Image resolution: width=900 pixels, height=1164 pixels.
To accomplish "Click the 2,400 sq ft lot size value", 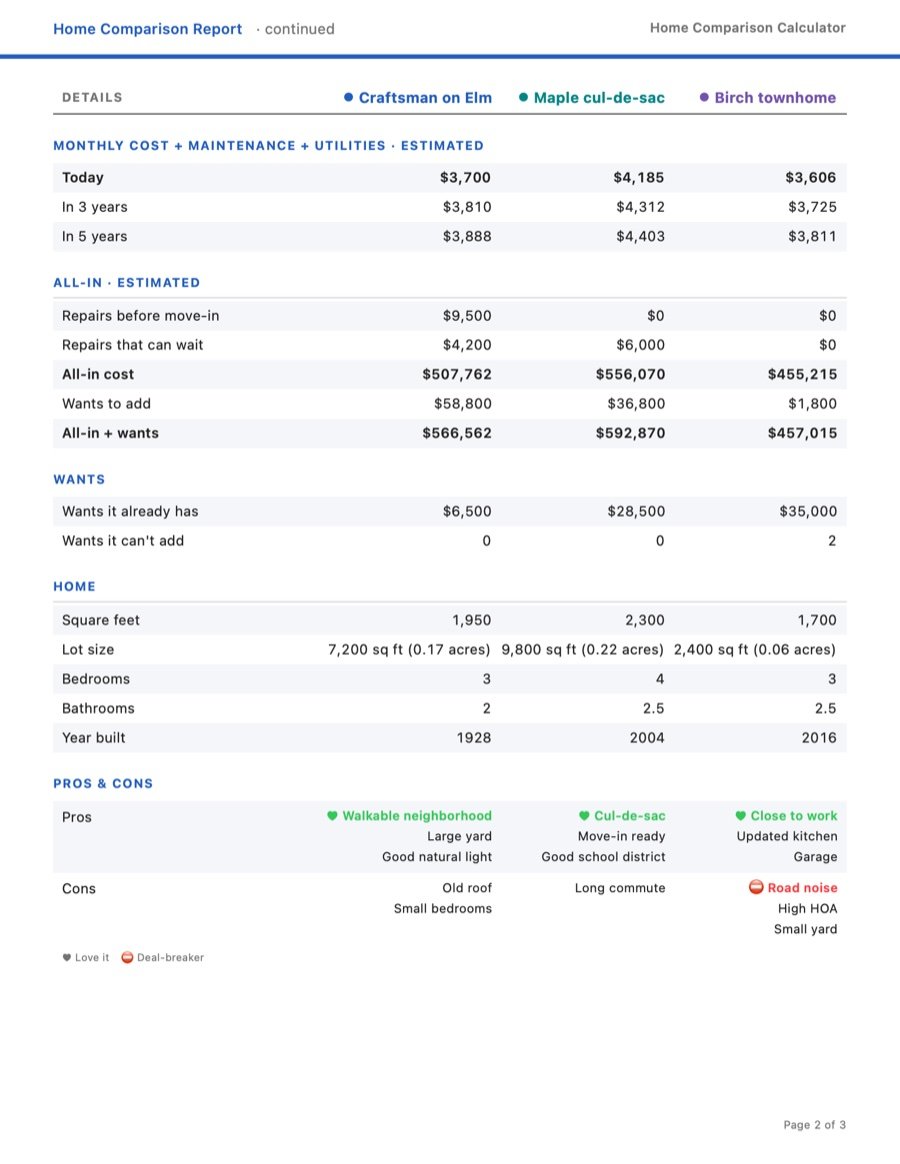I will click(754, 650).
